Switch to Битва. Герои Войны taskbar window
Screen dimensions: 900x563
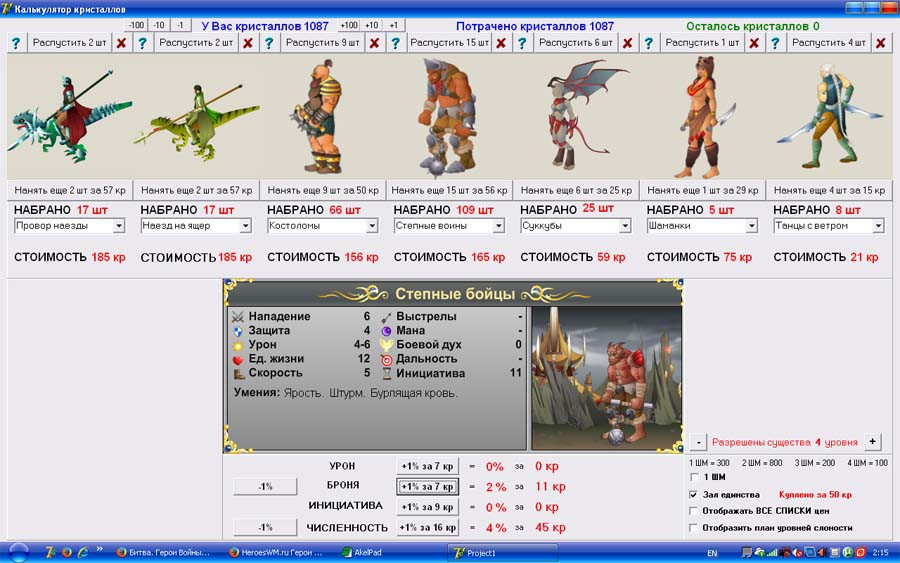[164, 553]
